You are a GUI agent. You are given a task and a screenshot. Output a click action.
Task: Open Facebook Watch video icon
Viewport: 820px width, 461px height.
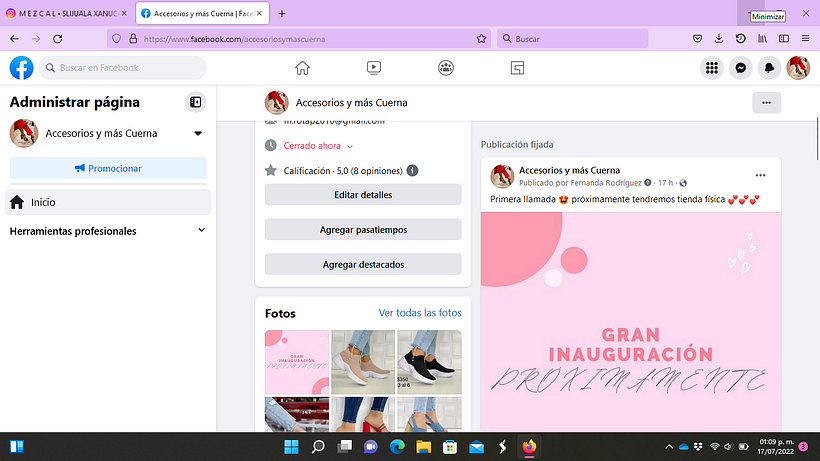pyautogui.click(x=373, y=68)
